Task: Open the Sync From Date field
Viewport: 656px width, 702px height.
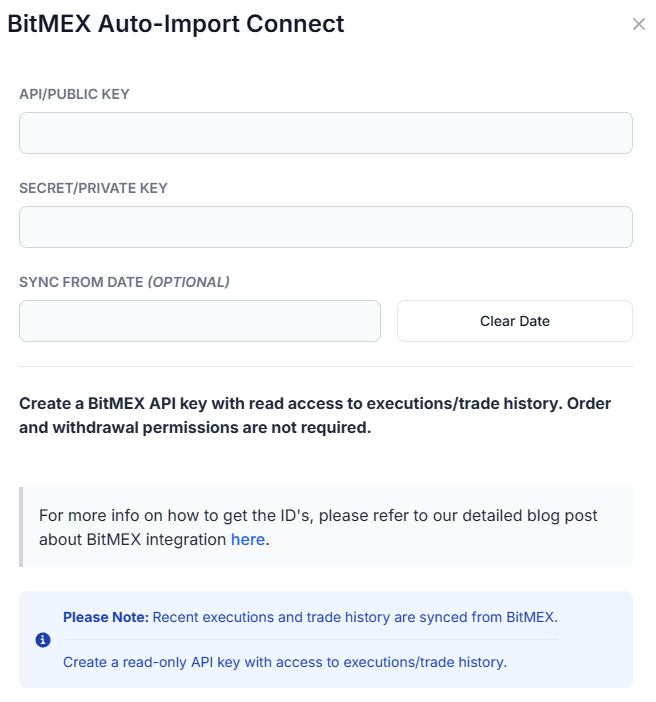Action: tap(200, 321)
